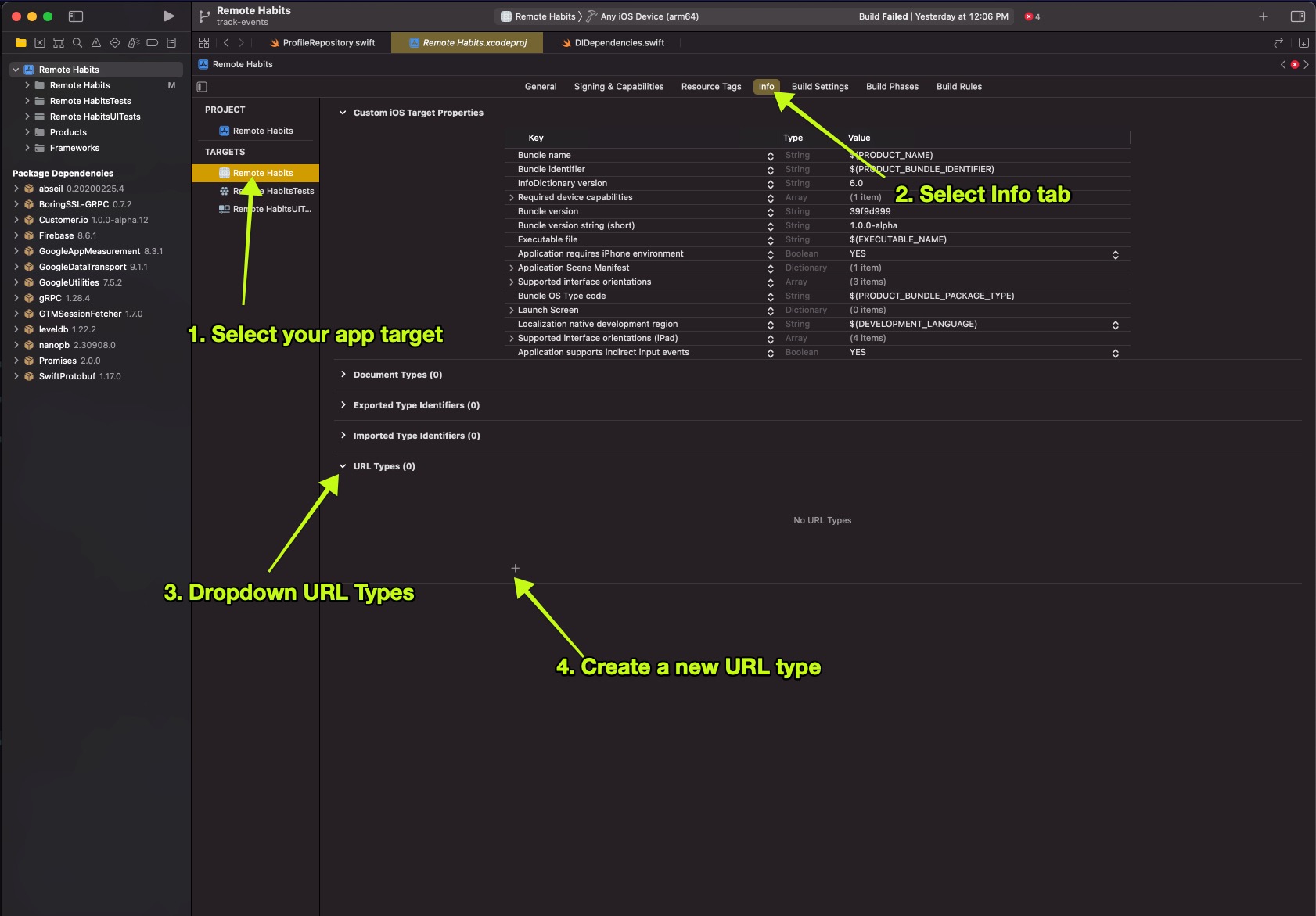
Task: Switch to Build Phases tab
Action: 892,87
